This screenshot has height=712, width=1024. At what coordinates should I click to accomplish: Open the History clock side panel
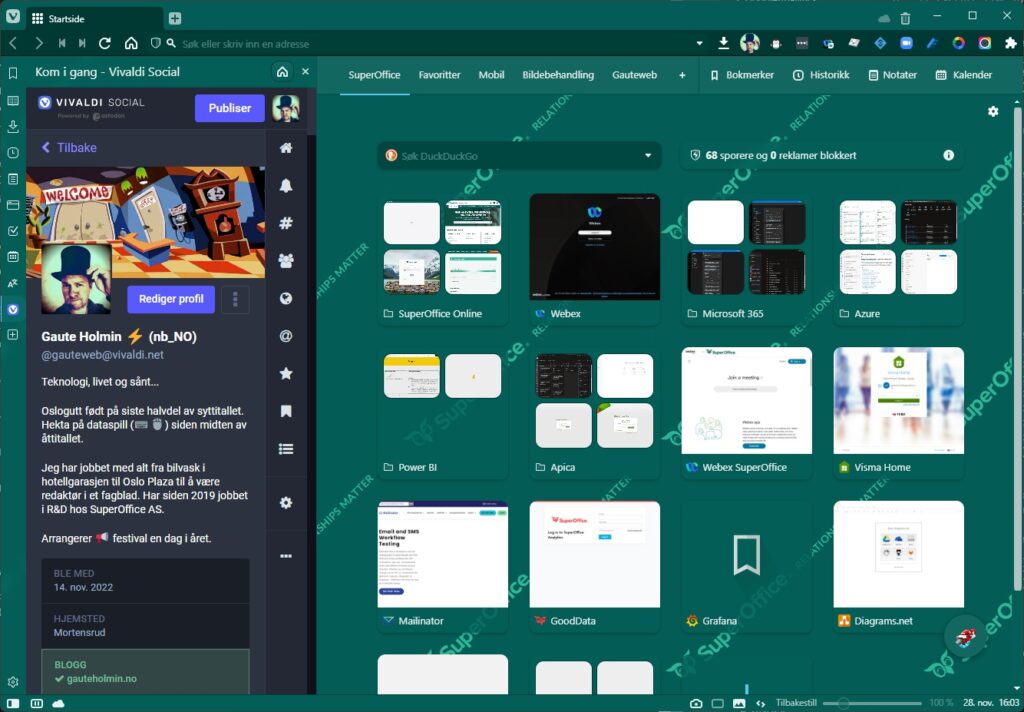click(x=12, y=153)
